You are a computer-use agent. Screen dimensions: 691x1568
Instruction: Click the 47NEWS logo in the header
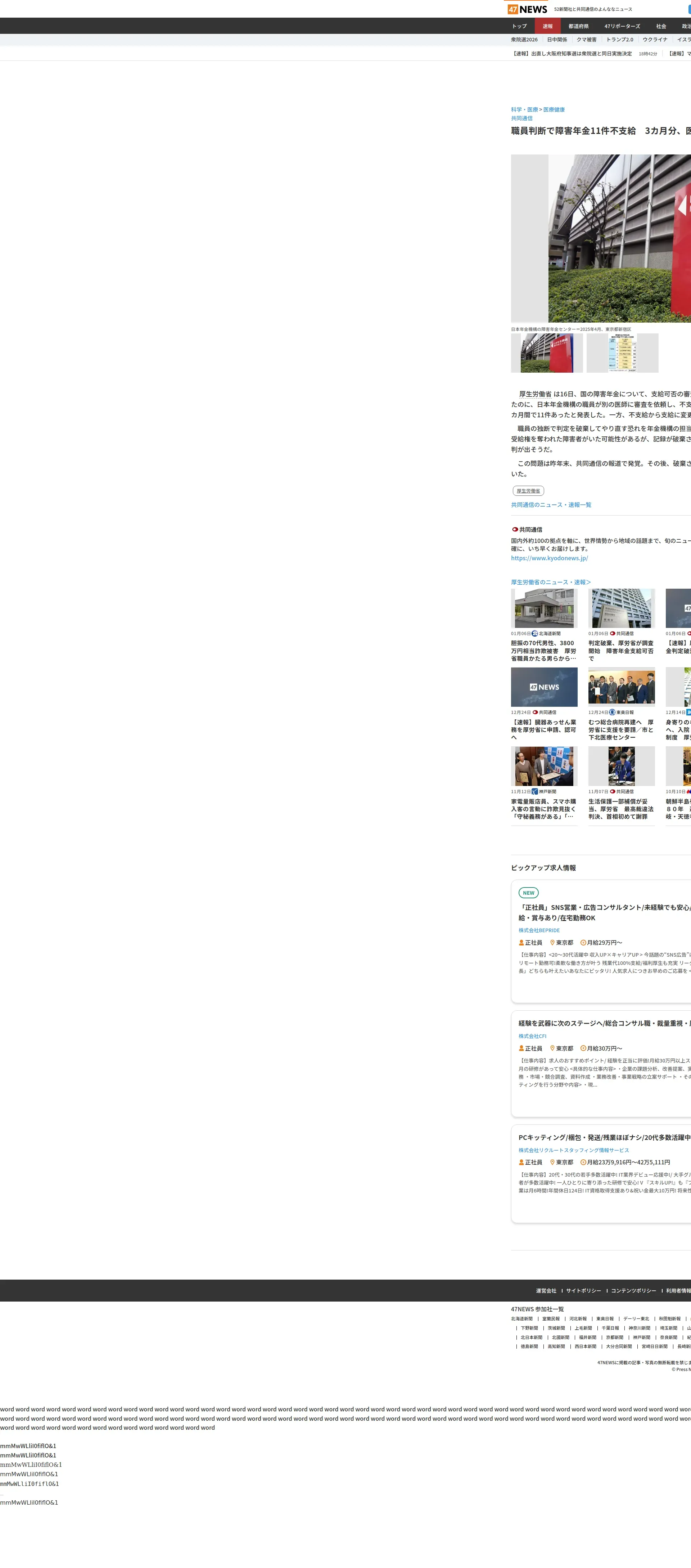(x=527, y=9)
